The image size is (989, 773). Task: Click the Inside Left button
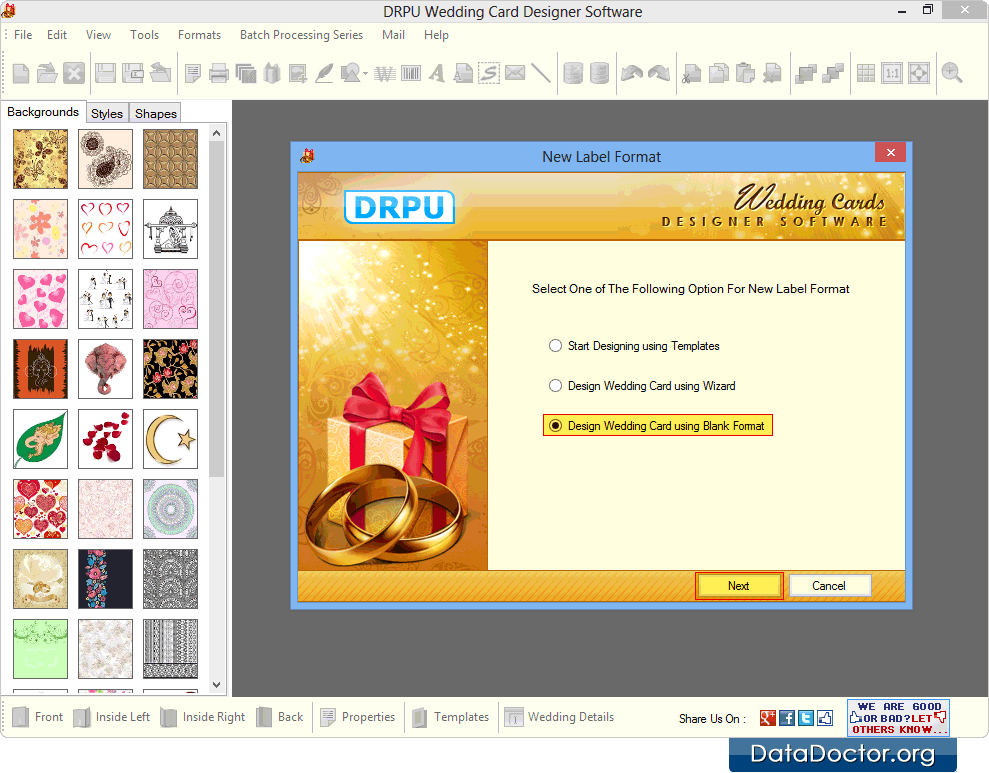pos(112,717)
